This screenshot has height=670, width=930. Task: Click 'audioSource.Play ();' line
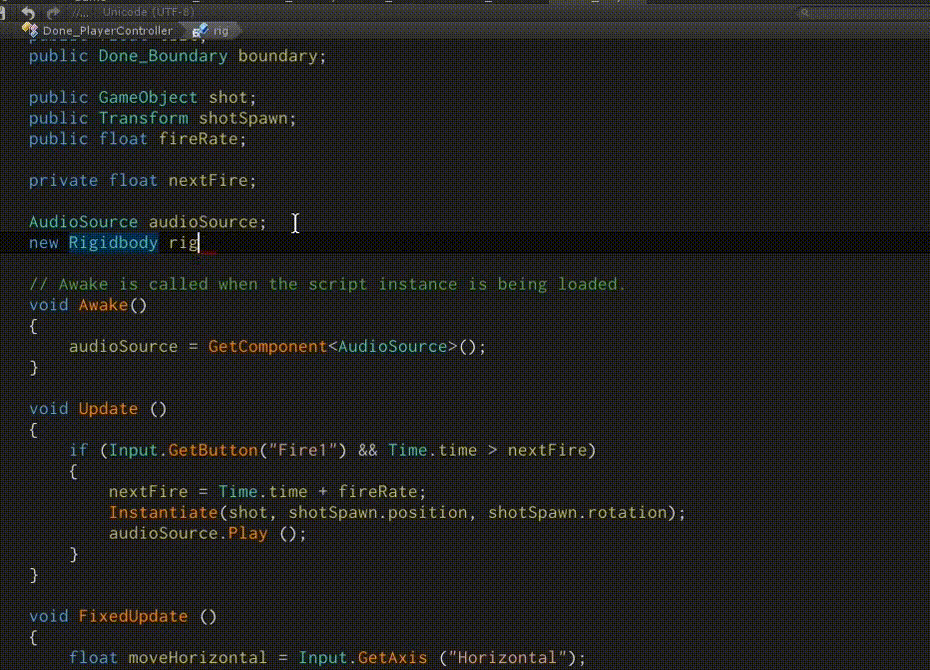click(x=208, y=533)
